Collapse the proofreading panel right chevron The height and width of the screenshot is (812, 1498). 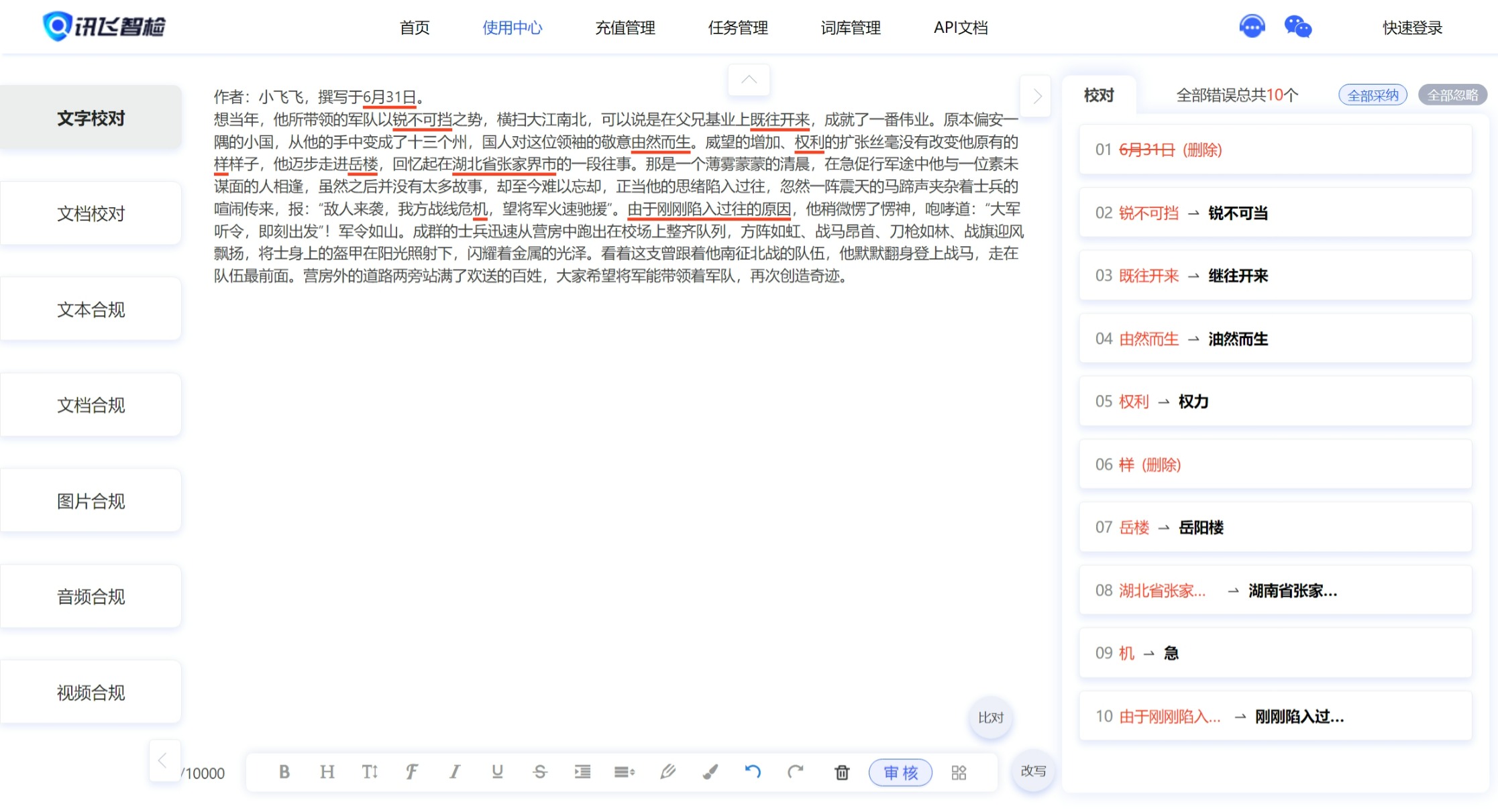click(1037, 97)
